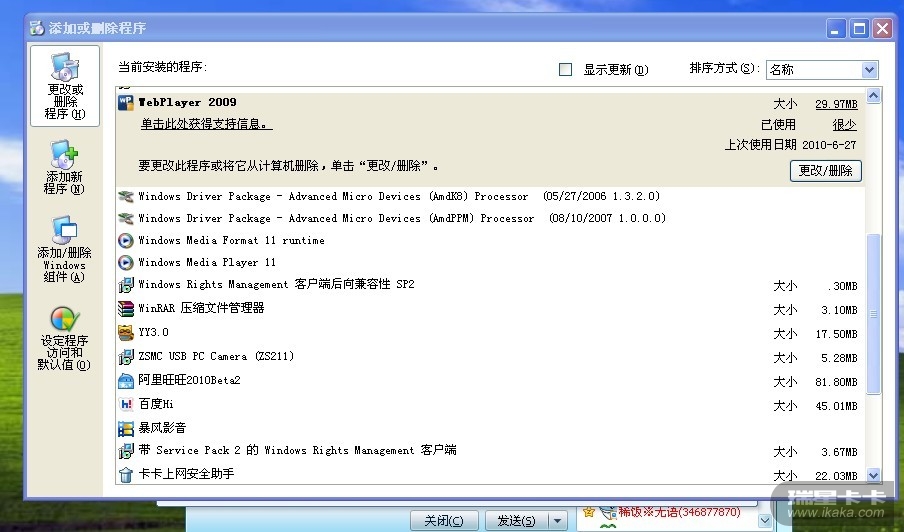Click the 81.80MB size value
Screen dimensions: 904x532
837,382
